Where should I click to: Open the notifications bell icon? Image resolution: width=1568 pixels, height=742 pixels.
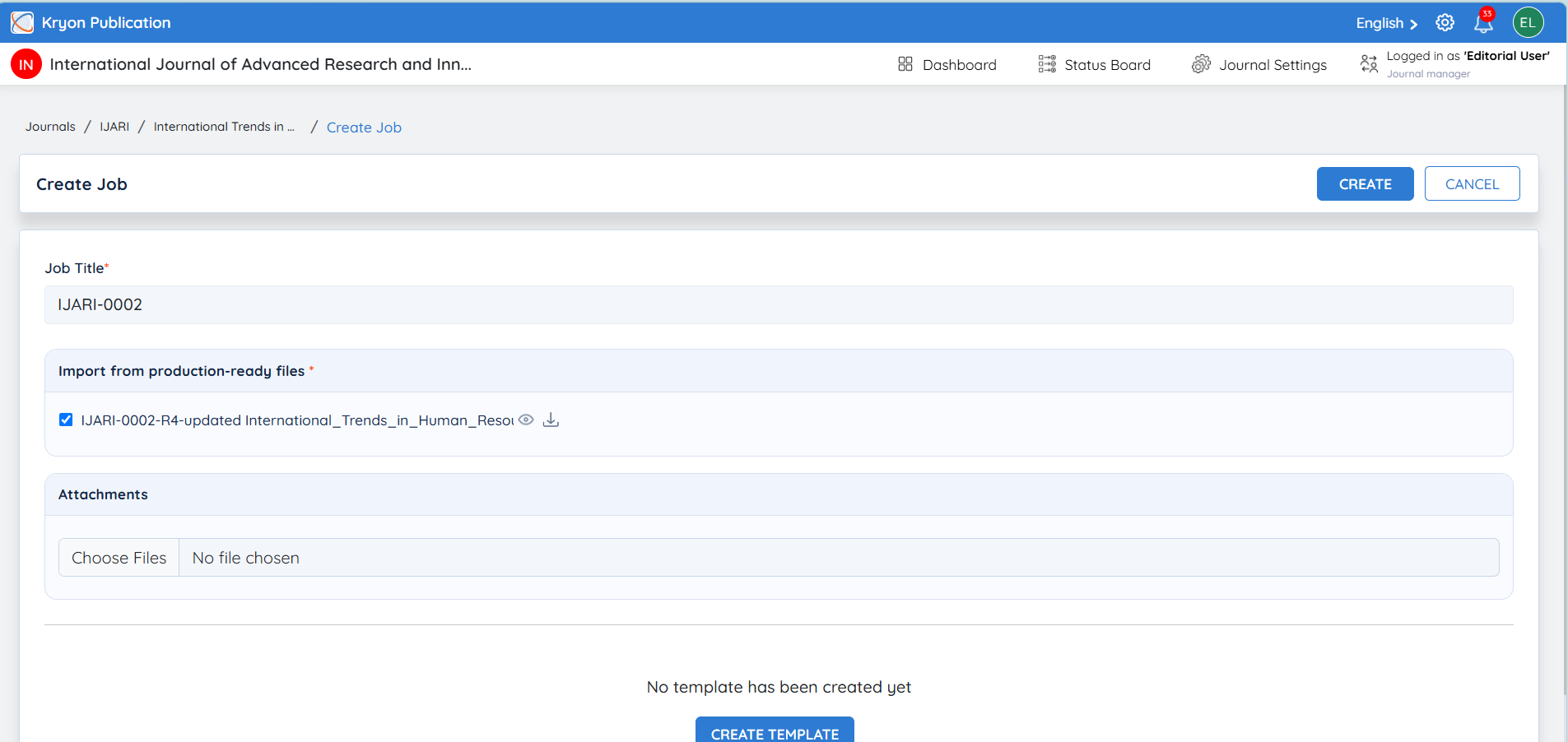tap(1484, 22)
